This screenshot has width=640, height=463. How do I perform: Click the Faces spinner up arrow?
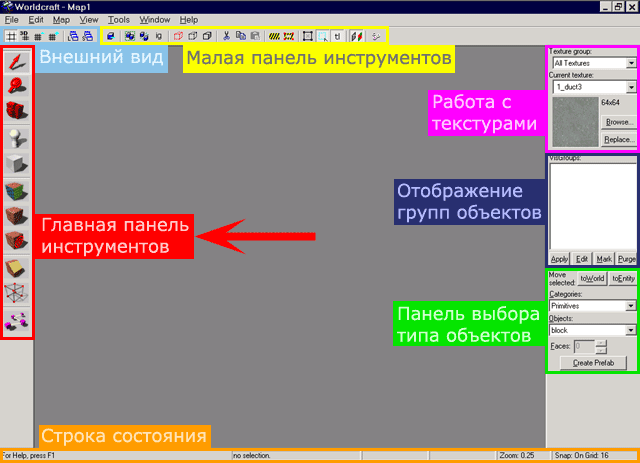click(x=601, y=343)
